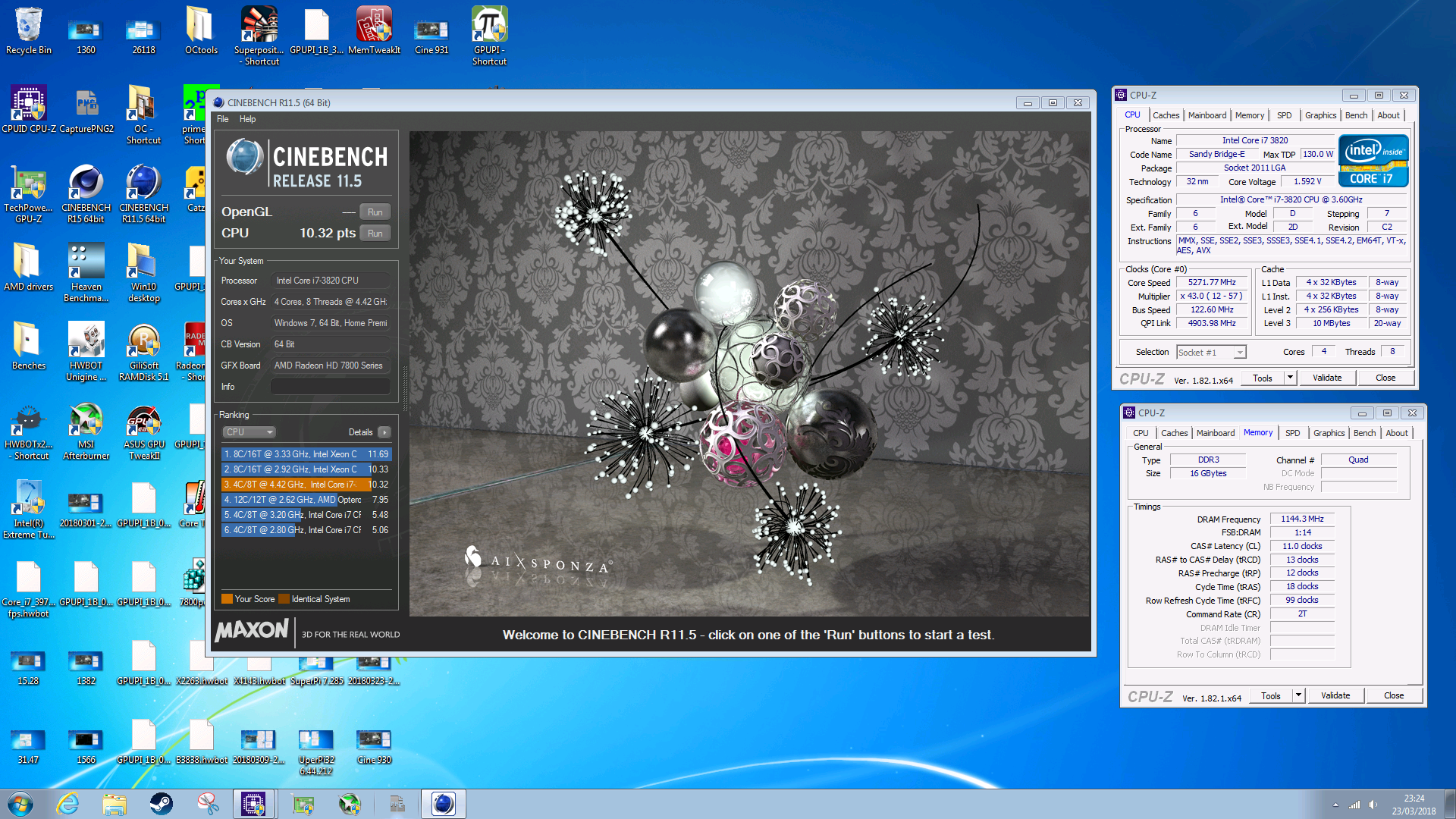Viewport: 1456px width, 819px height.
Task: Launch the Superposition shortcut icon
Action: 259,36
